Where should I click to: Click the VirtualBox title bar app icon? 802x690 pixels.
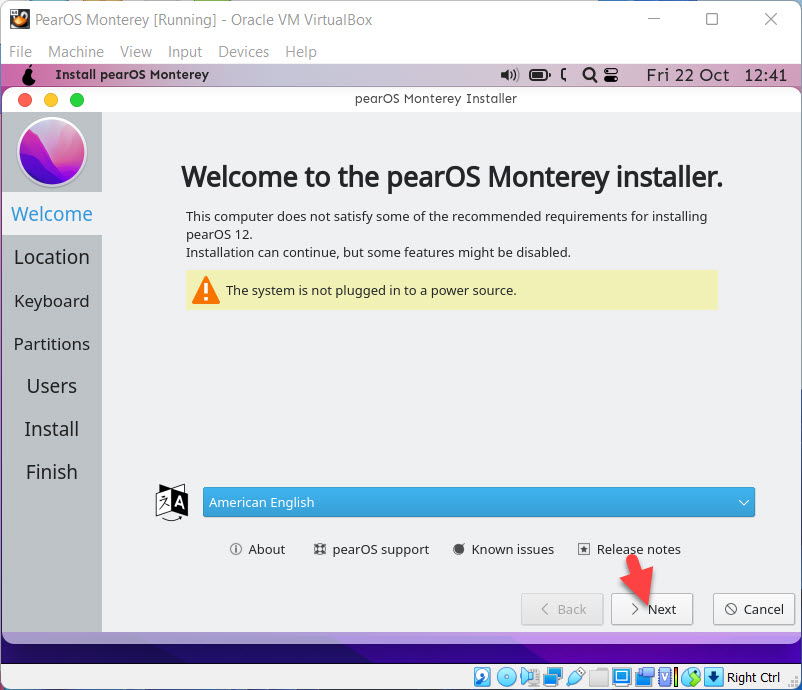(19, 19)
